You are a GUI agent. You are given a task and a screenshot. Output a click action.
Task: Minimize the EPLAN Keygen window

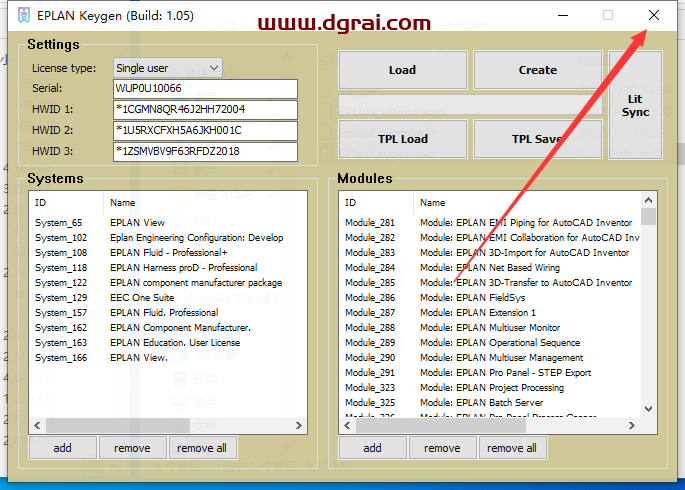point(563,15)
